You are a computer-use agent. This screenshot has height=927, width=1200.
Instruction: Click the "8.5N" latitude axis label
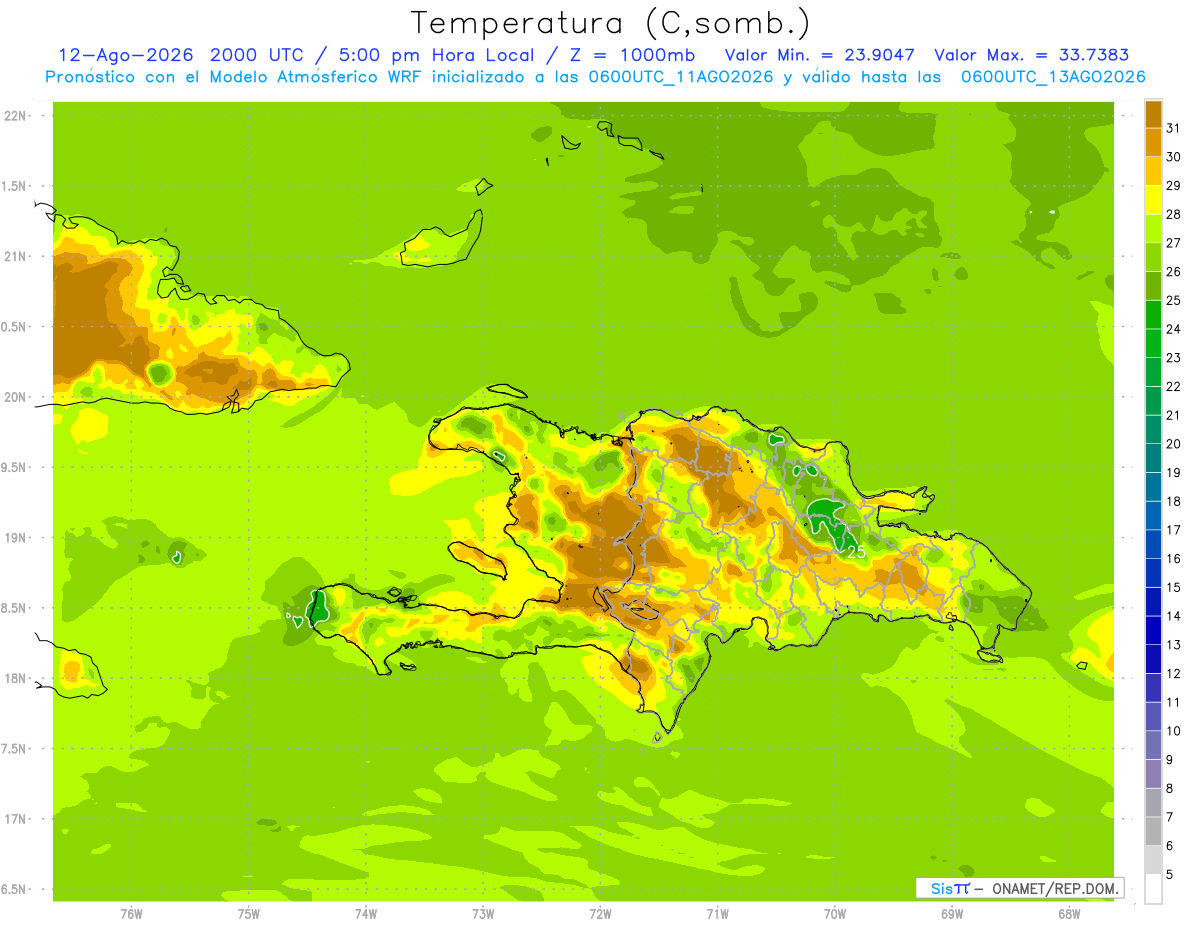coord(14,608)
